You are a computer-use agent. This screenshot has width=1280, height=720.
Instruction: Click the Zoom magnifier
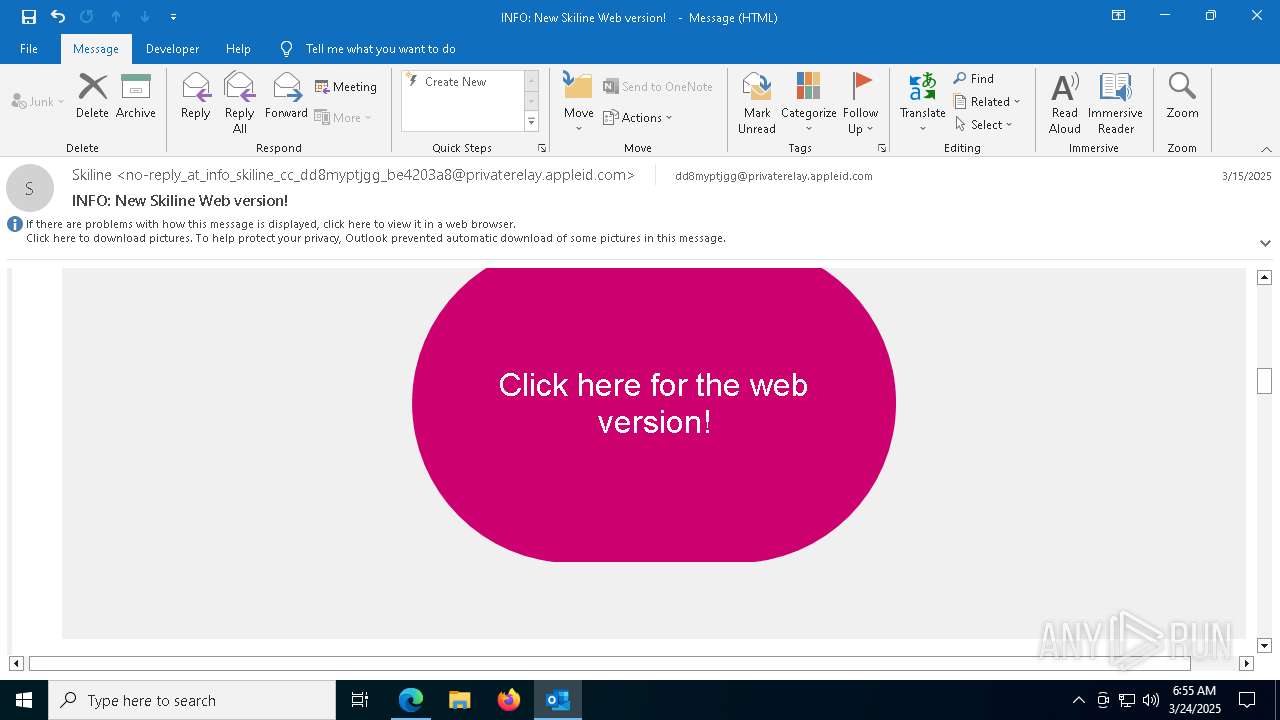pyautogui.click(x=1182, y=96)
